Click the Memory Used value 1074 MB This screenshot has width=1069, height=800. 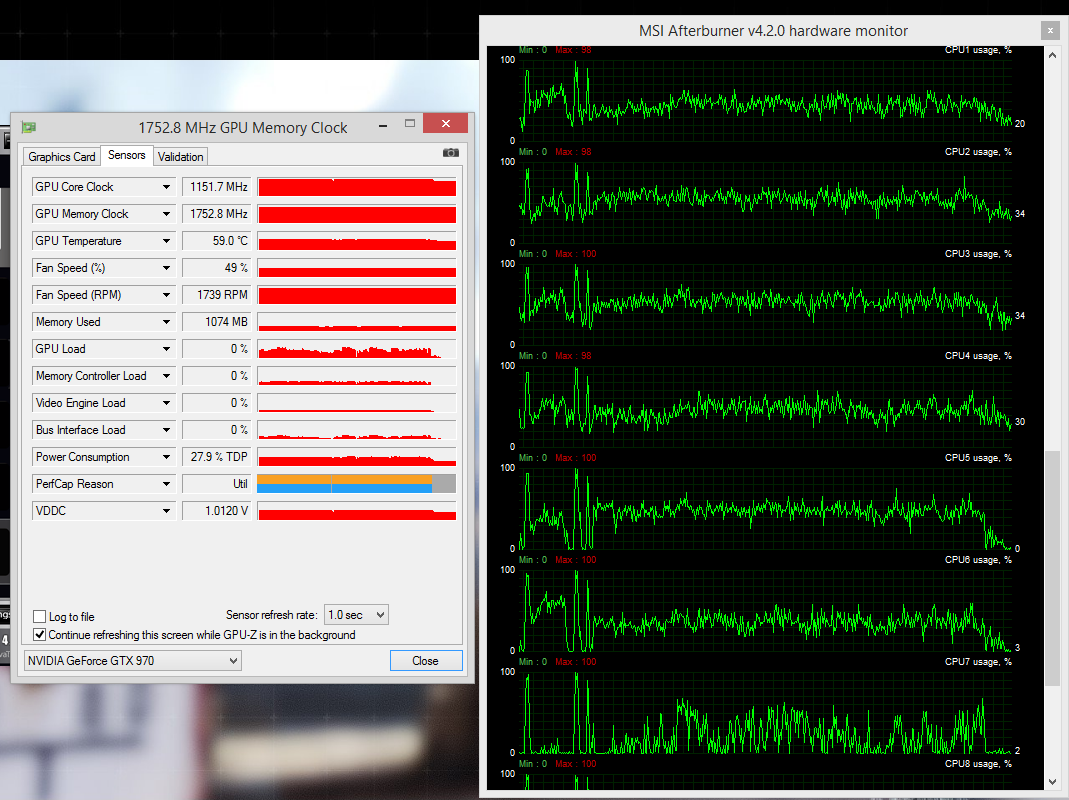coord(216,322)
